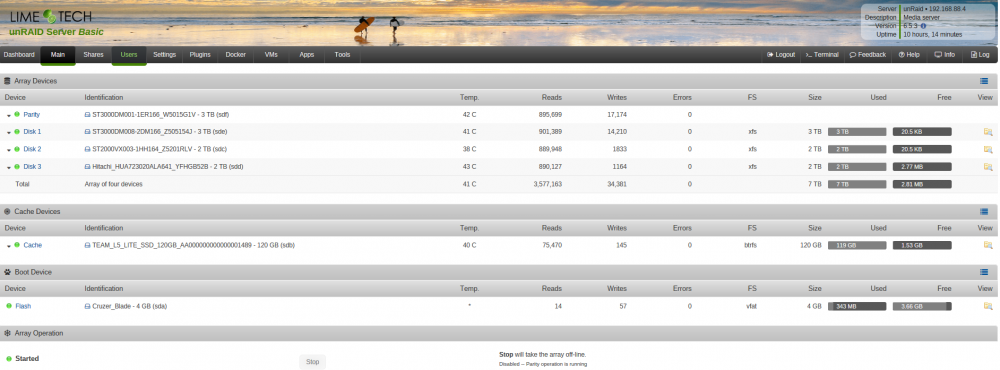Click the Stop array button
This screenshot has width=1000, height=370.
[312, 362]
